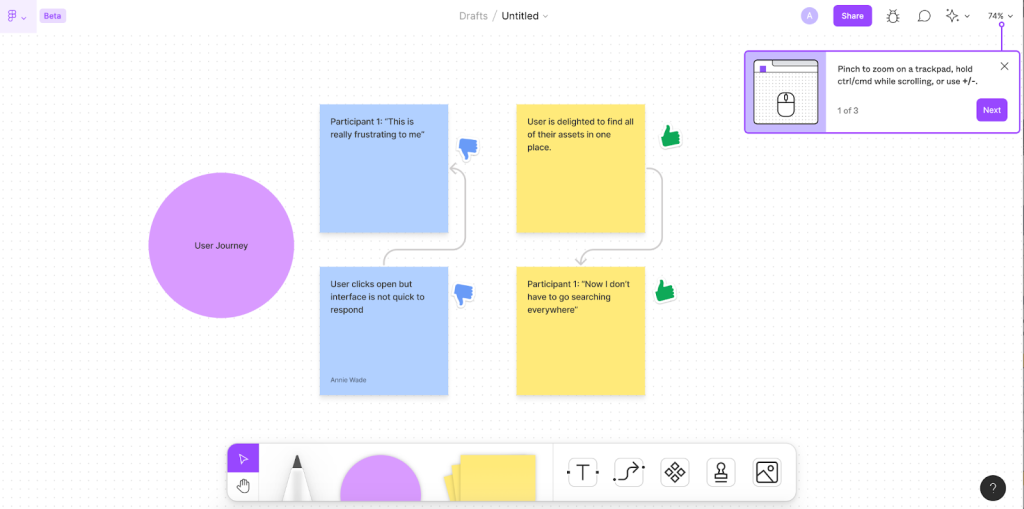1024x509 pixels.
Task: Select the Connector line tool
Action: tap(629, 472)
